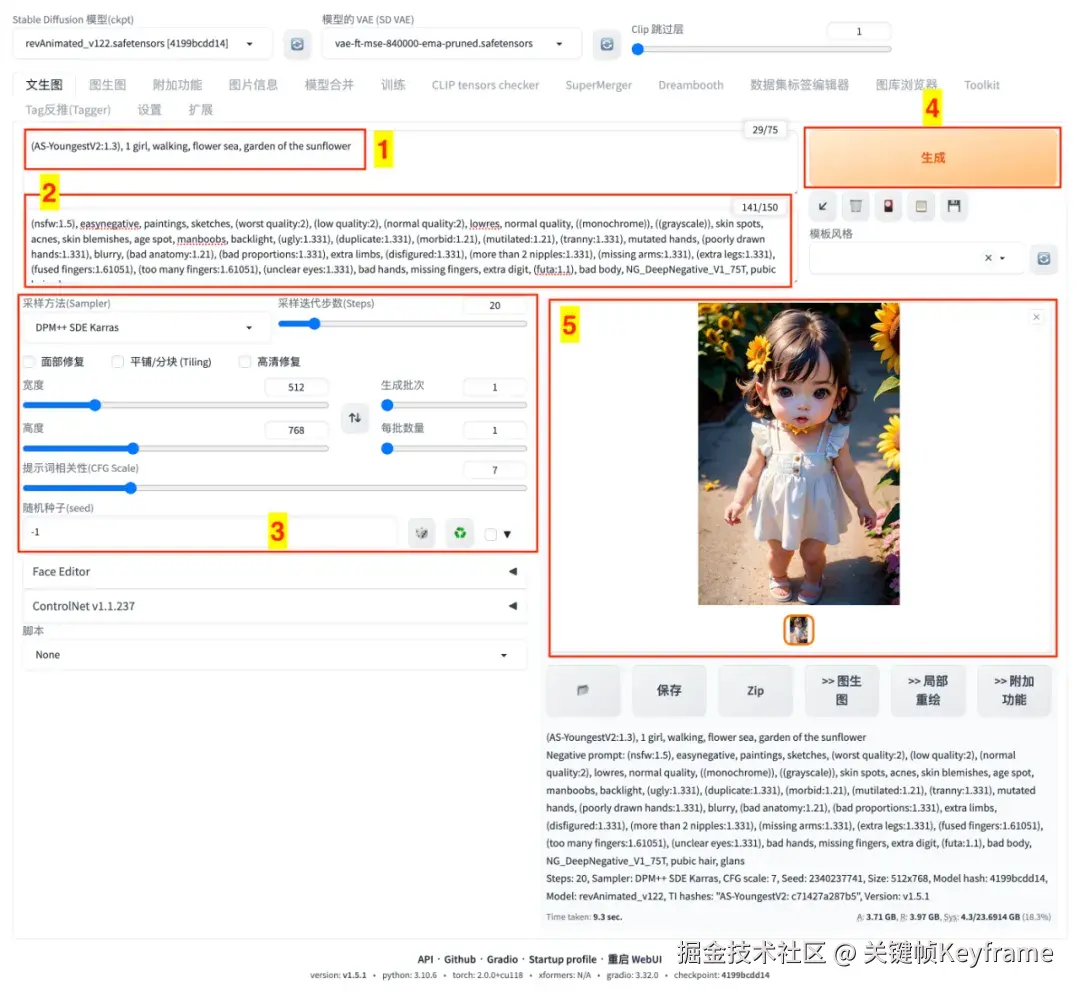This screenshot has width=1080, height=994.
Task: Refresh the SD VAE model list
Action: point(606,44)
